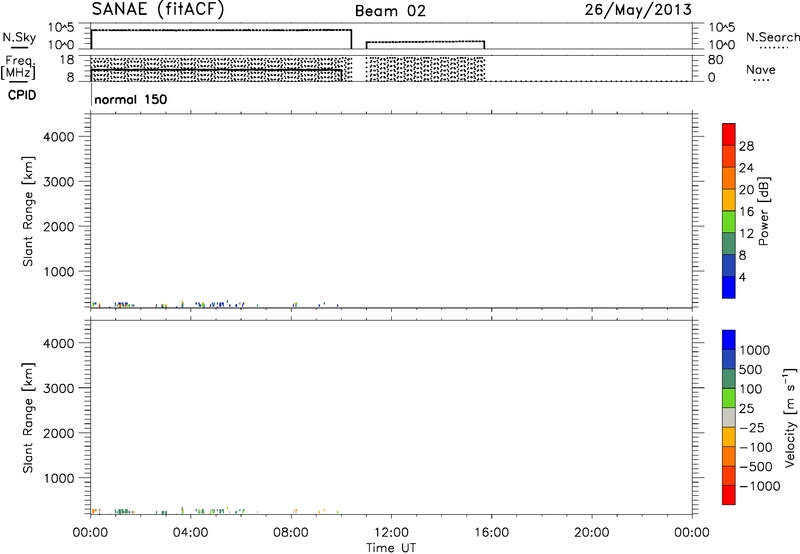Click the 4000 tick on power panel axis
The height and width of the screenshot is (554, 800).
(x=59, y=137)
